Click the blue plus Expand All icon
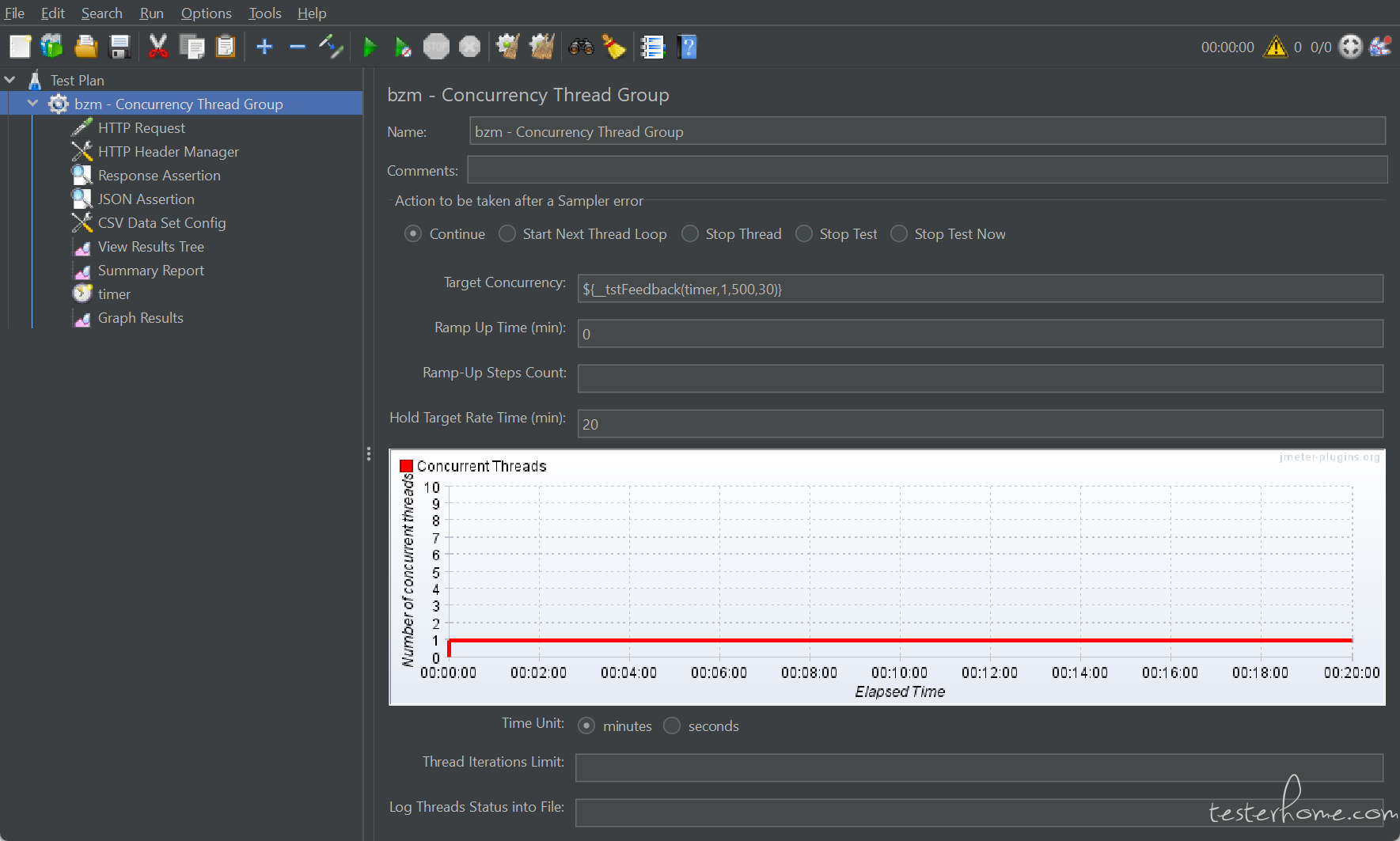The image size is (1400, 841). point(264,47)
